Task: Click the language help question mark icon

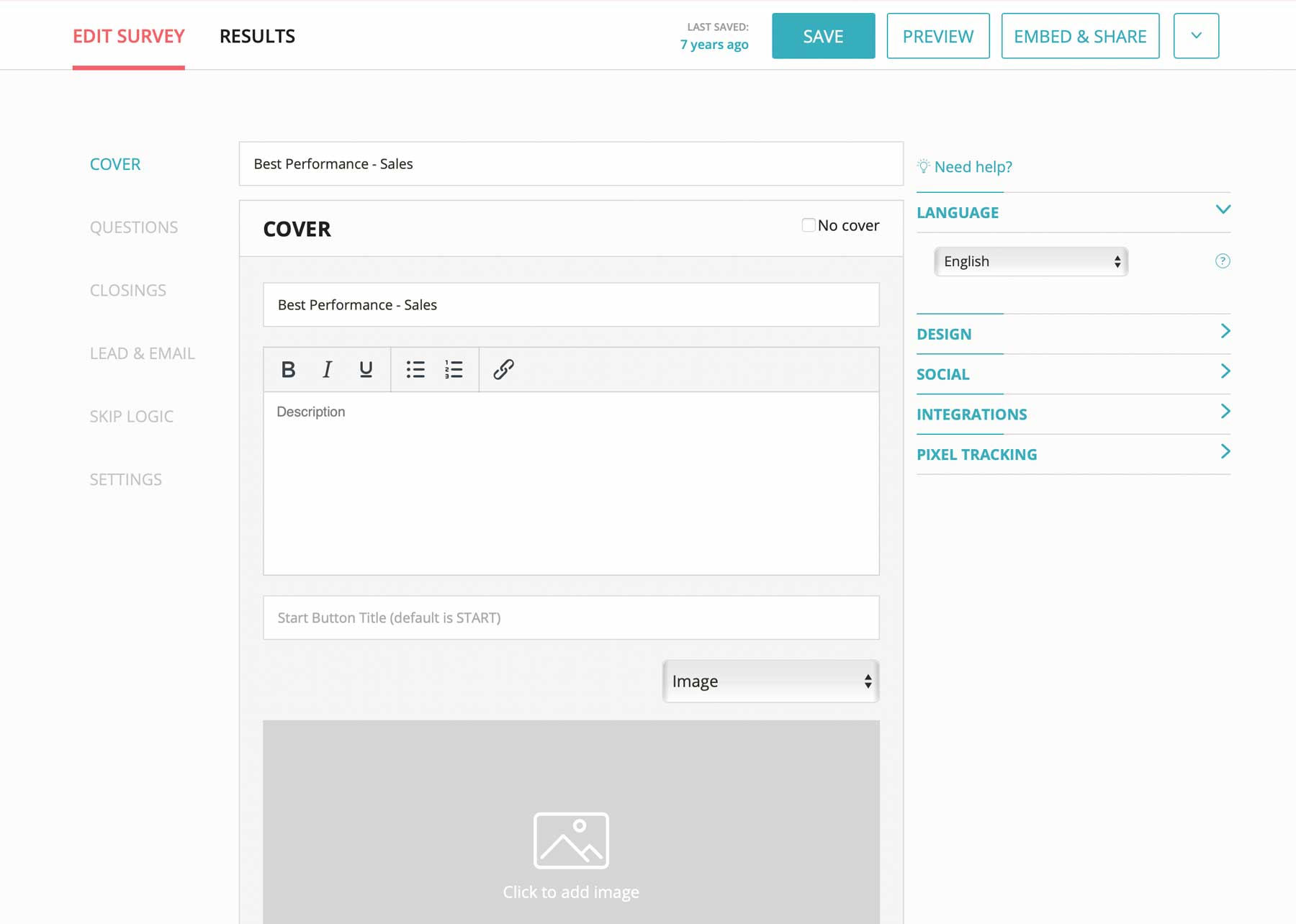Action: pos(1223,261)
